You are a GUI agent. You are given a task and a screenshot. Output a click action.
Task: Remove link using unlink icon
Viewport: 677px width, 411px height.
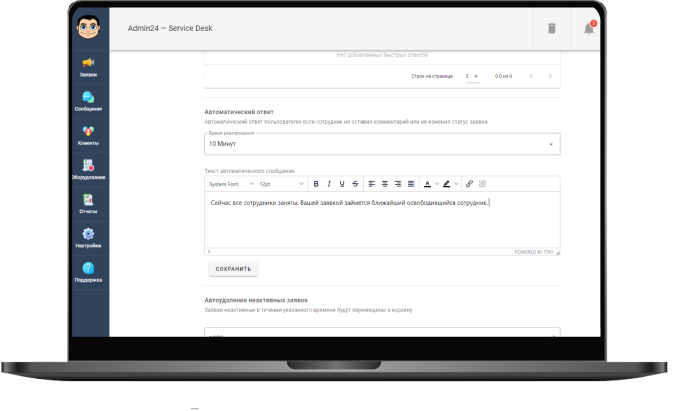tap(482, 184)
